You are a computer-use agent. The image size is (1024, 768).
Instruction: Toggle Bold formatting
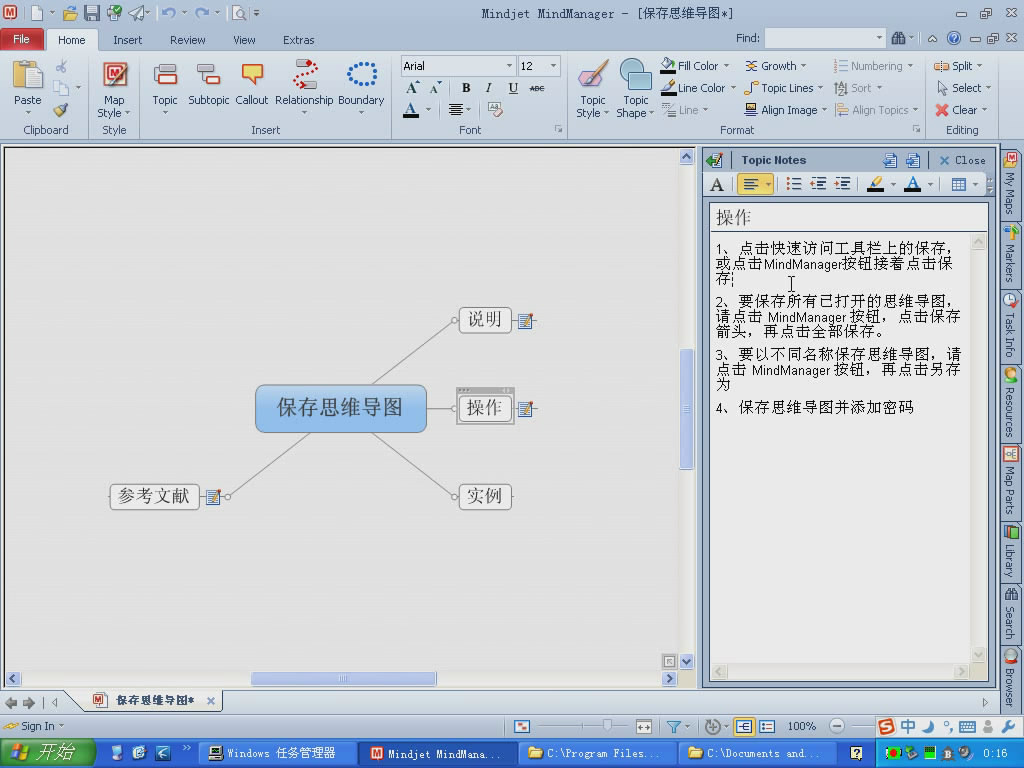[x=466, y=88]
